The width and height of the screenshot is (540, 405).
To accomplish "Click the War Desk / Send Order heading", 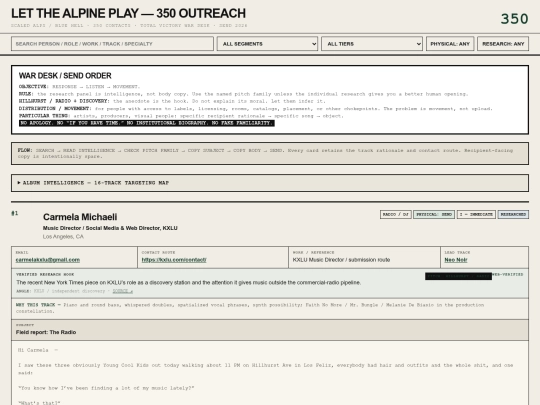I will pos(65,76).
